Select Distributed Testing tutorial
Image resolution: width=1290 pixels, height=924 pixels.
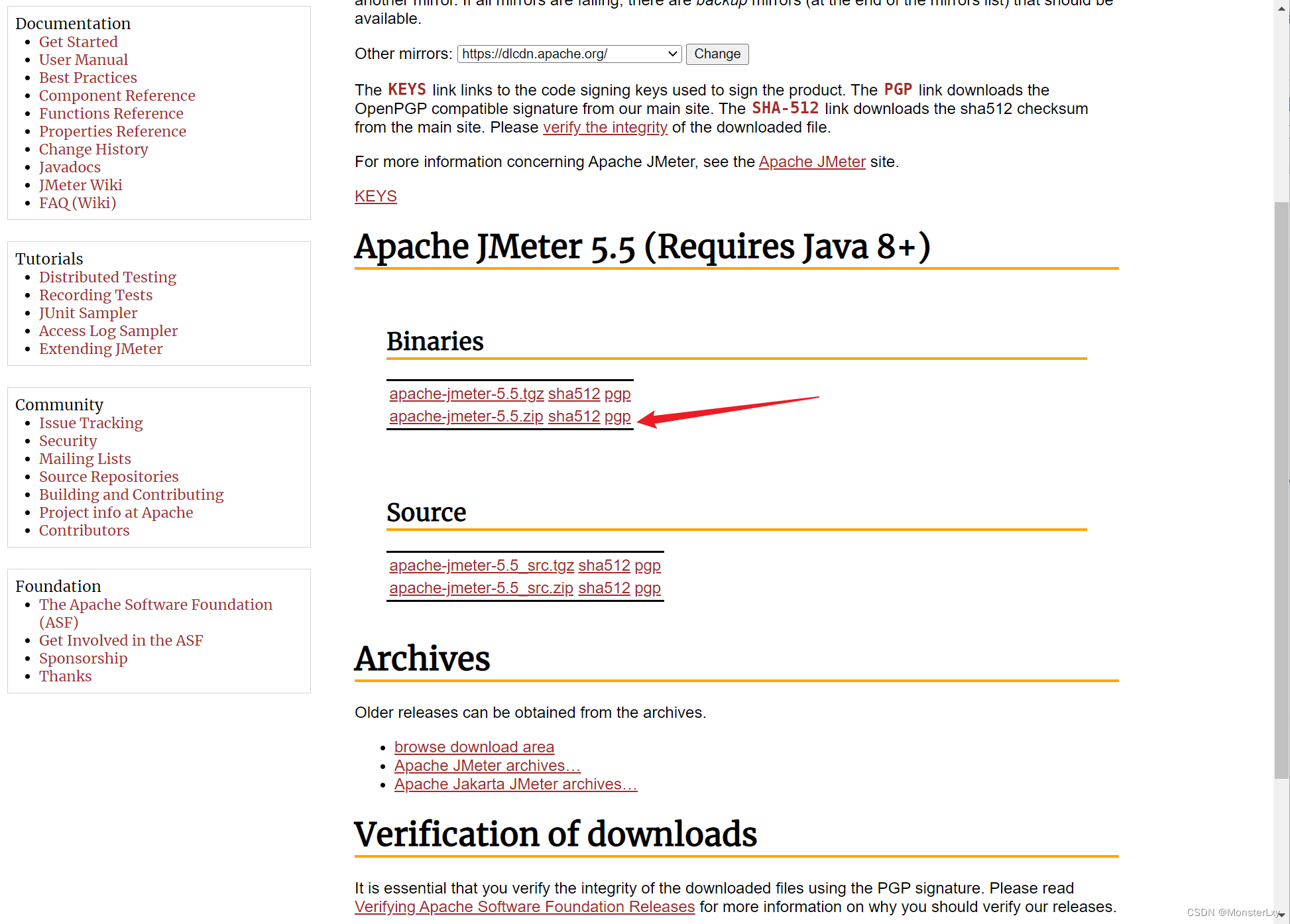pos(107,277)
